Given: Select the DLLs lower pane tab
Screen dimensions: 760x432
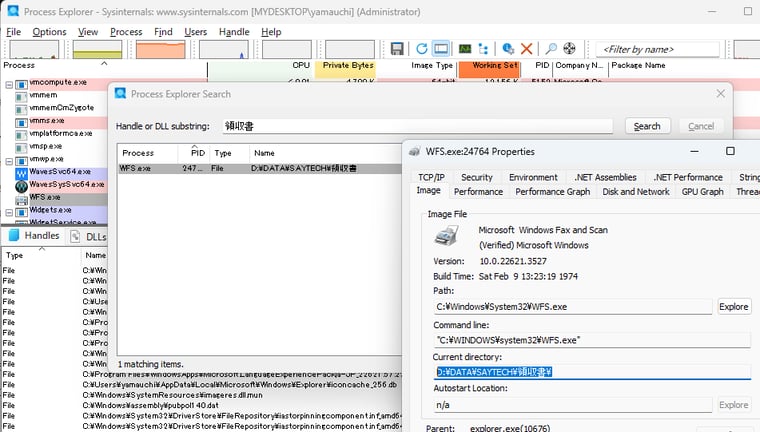Looking at the screenshot, I should [89, 237].
